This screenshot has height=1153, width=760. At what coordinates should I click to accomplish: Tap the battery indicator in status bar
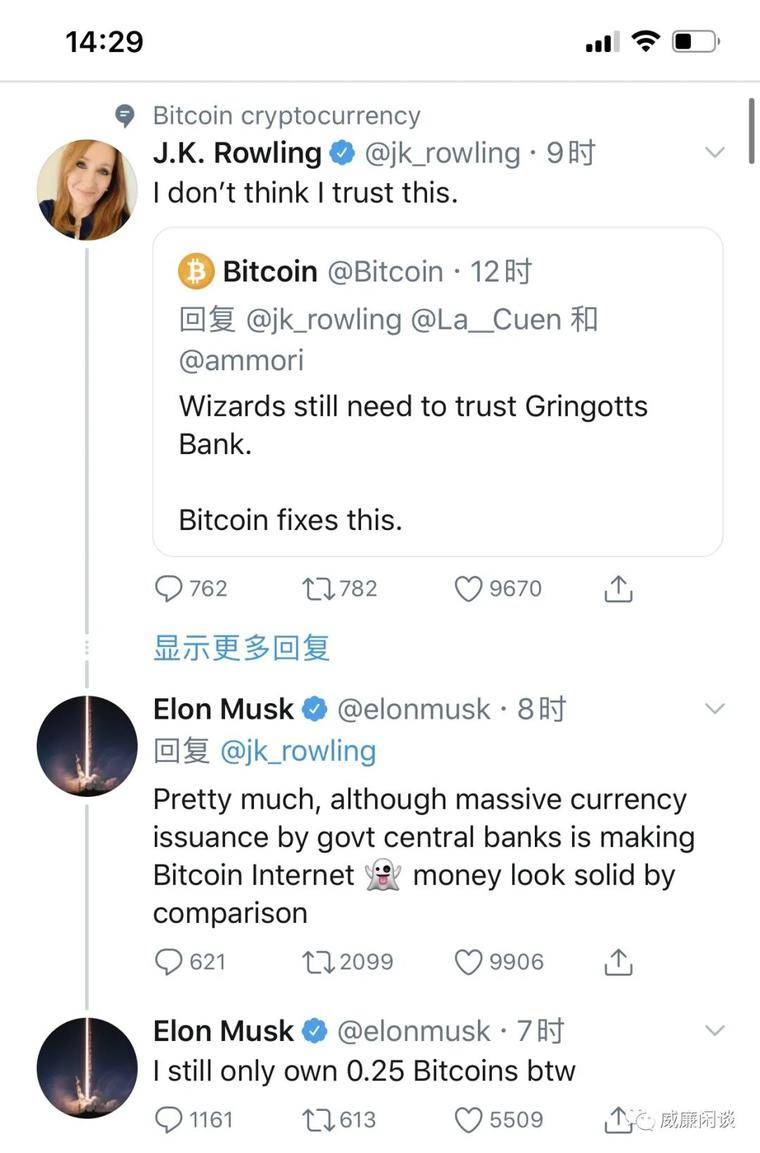(x=693, y=40)
